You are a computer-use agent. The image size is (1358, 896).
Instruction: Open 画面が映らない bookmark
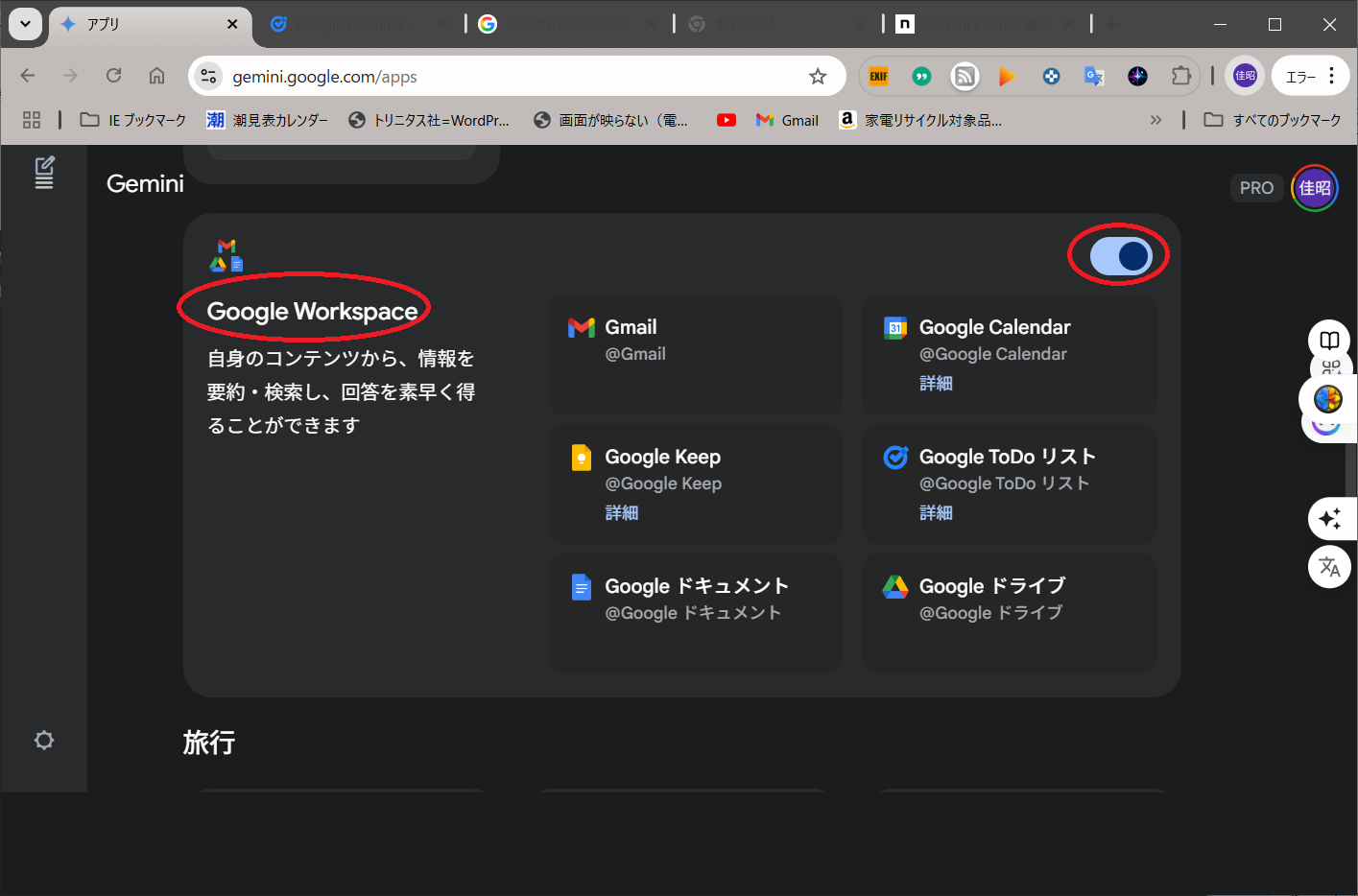coord(611,120)
